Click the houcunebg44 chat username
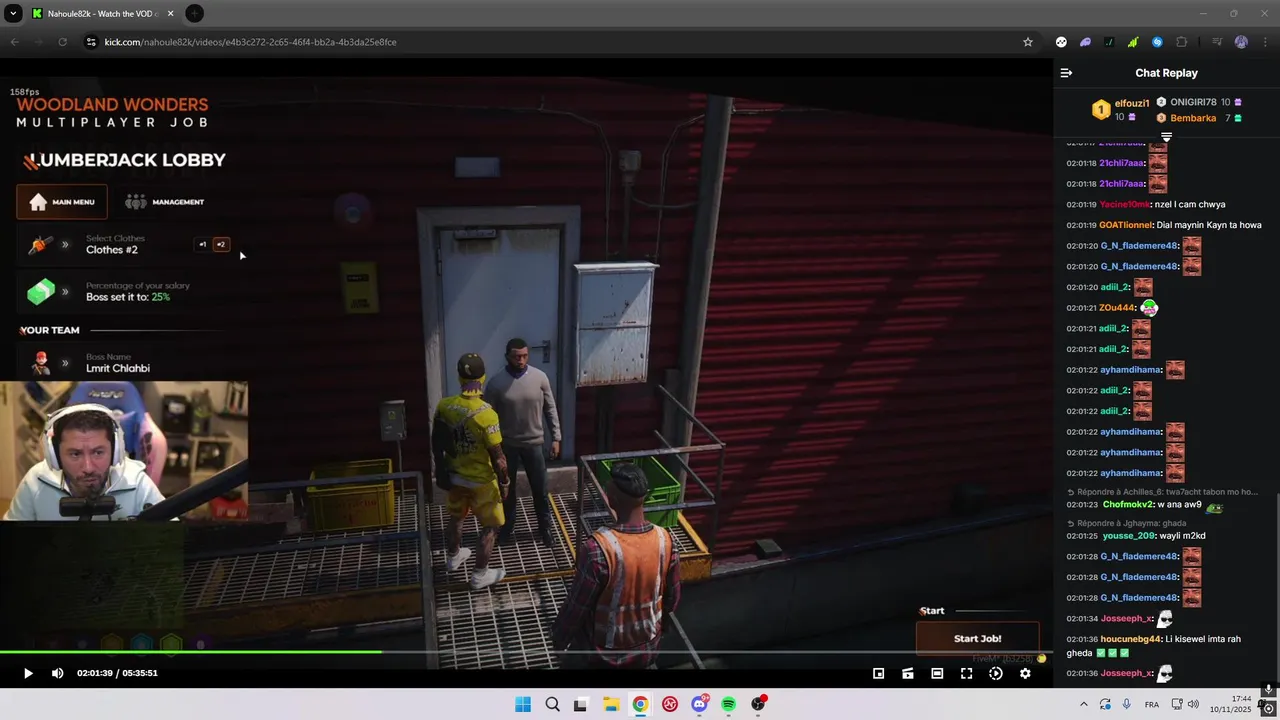 (x=1131, y=639)
